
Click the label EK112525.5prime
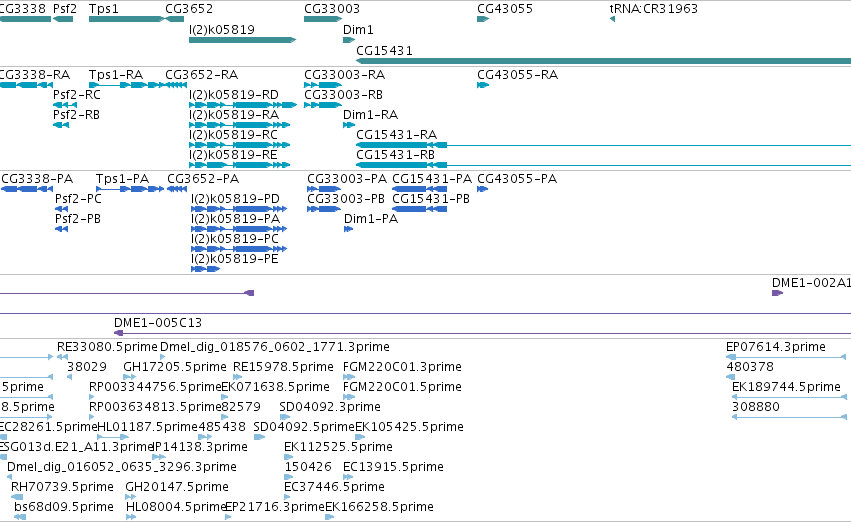tap(338, 447)
